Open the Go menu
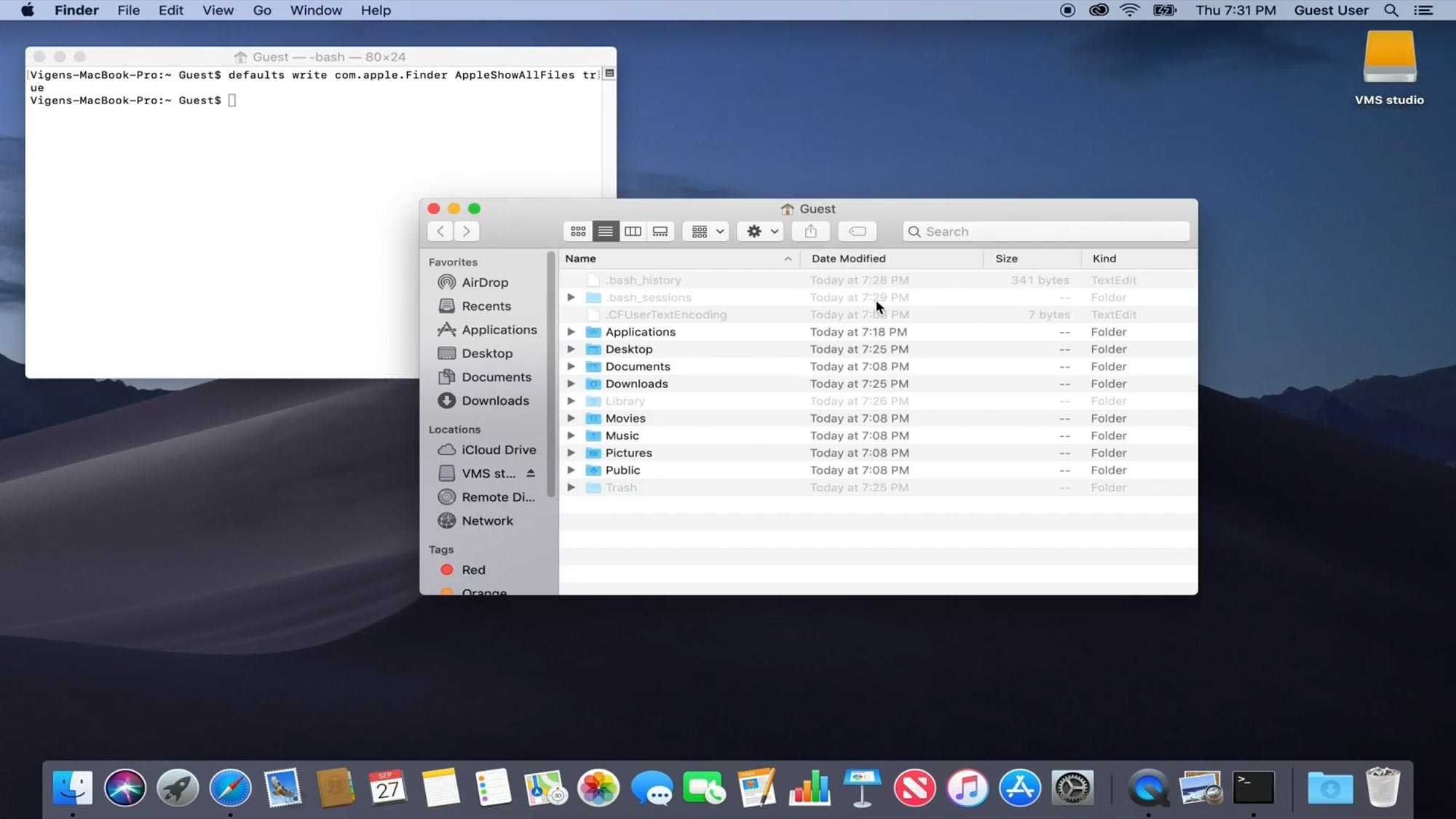This screenshot has height=819, width=1456. [x=262, y=10]
